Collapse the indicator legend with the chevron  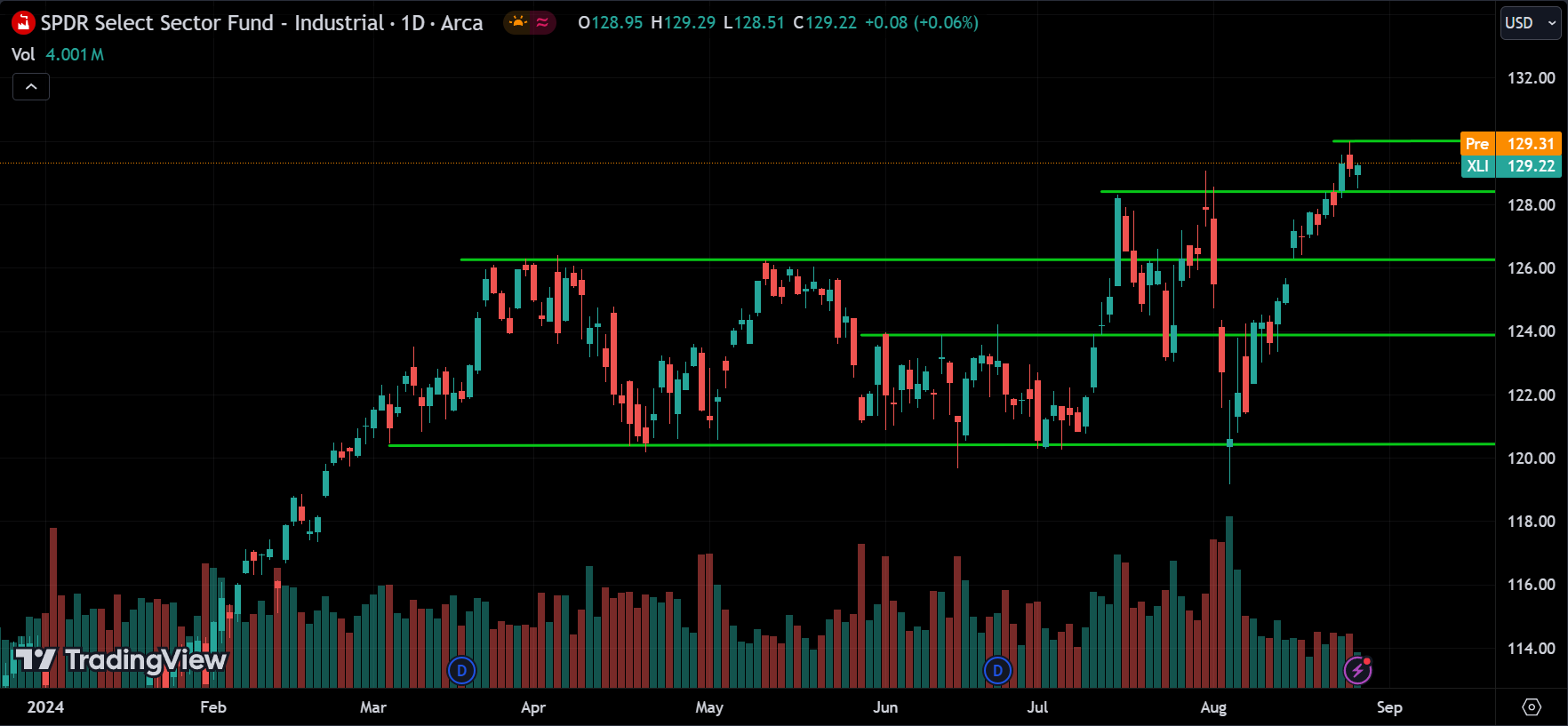31,86
